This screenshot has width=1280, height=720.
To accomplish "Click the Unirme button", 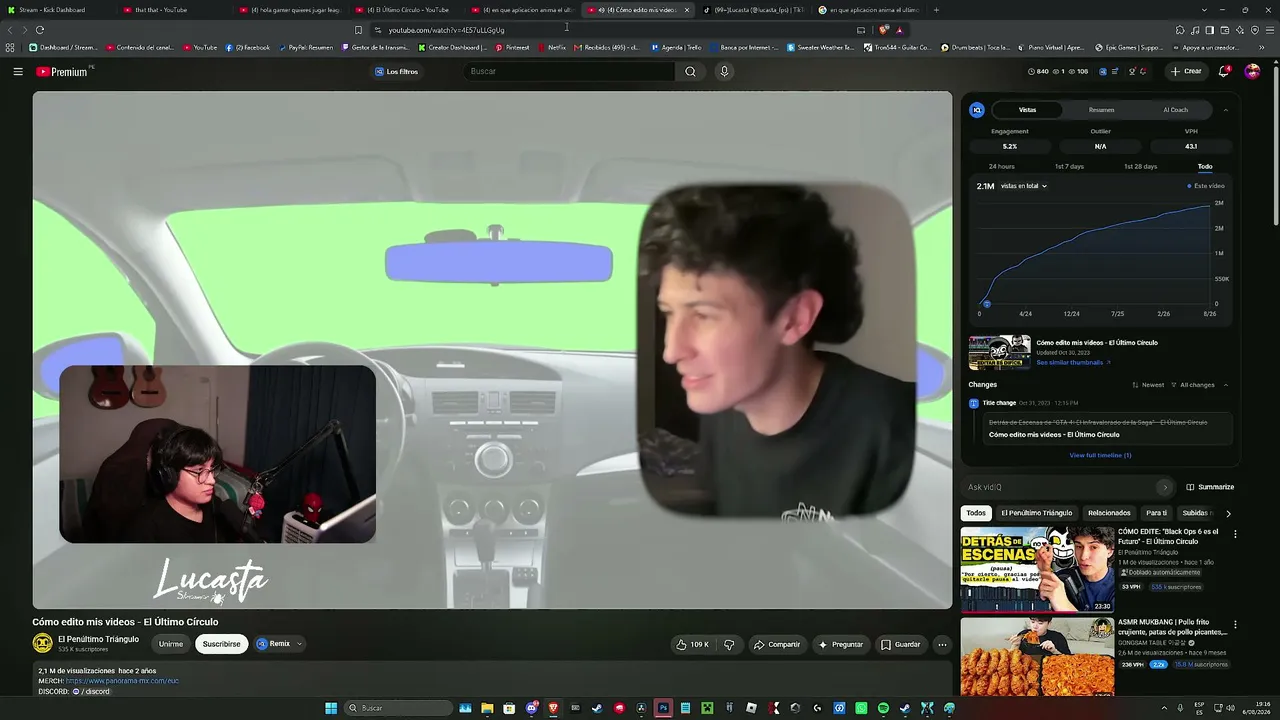I will 171,644.
